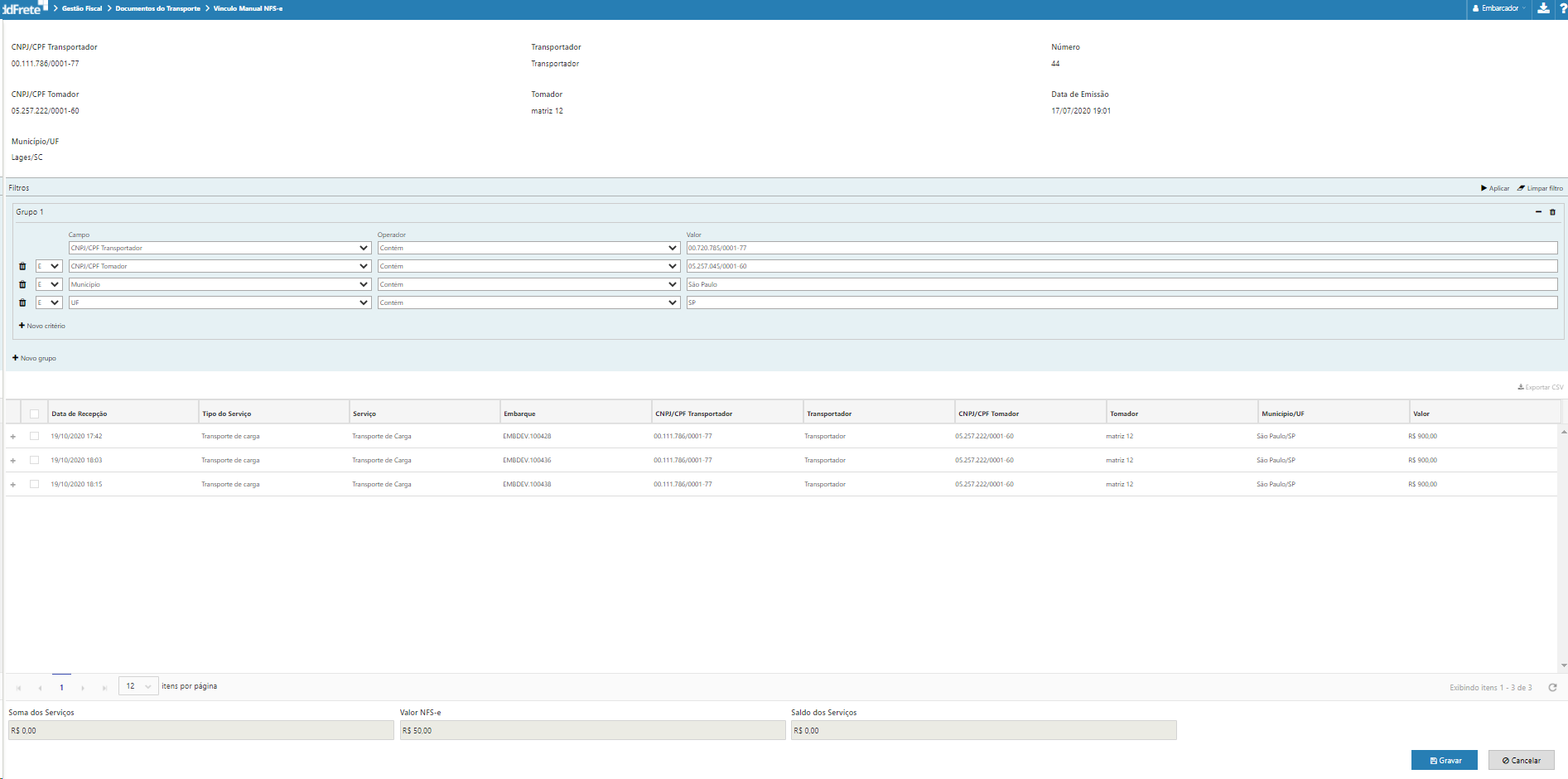
Task: Open Campo dropdown showing CNPJ/CPF Transportador
Action: point(220,248)
